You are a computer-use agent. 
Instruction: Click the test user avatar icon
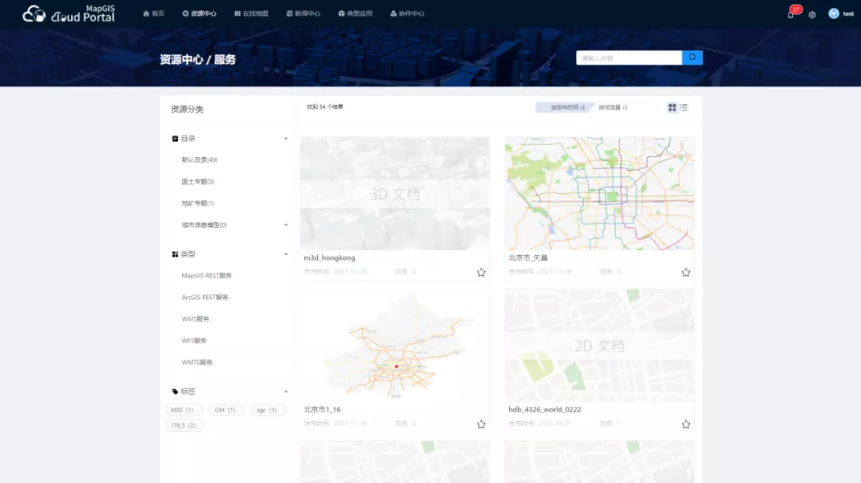click(833, 14)
